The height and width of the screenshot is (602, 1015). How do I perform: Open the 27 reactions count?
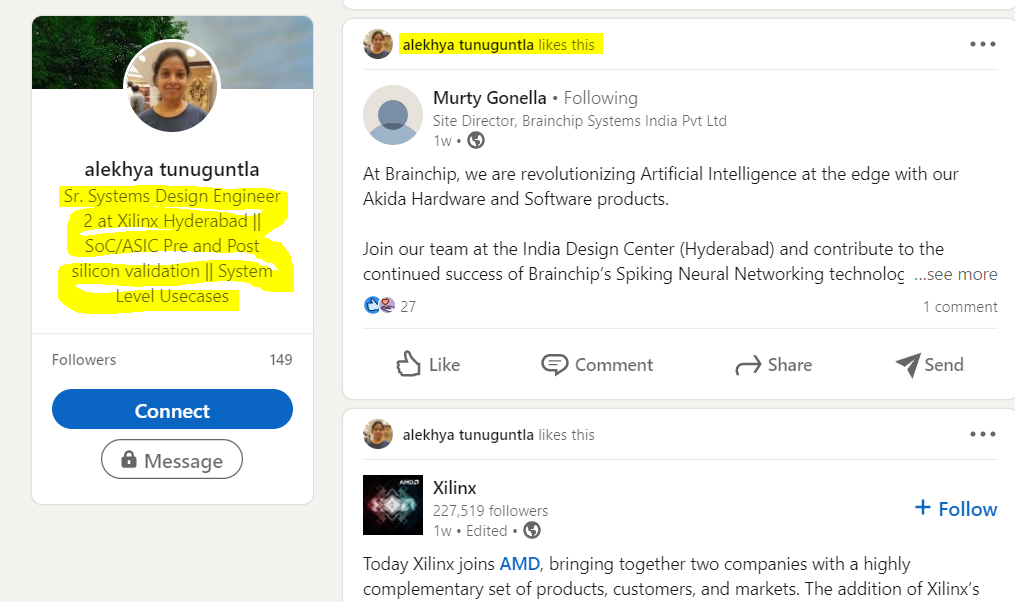point(408,306)
